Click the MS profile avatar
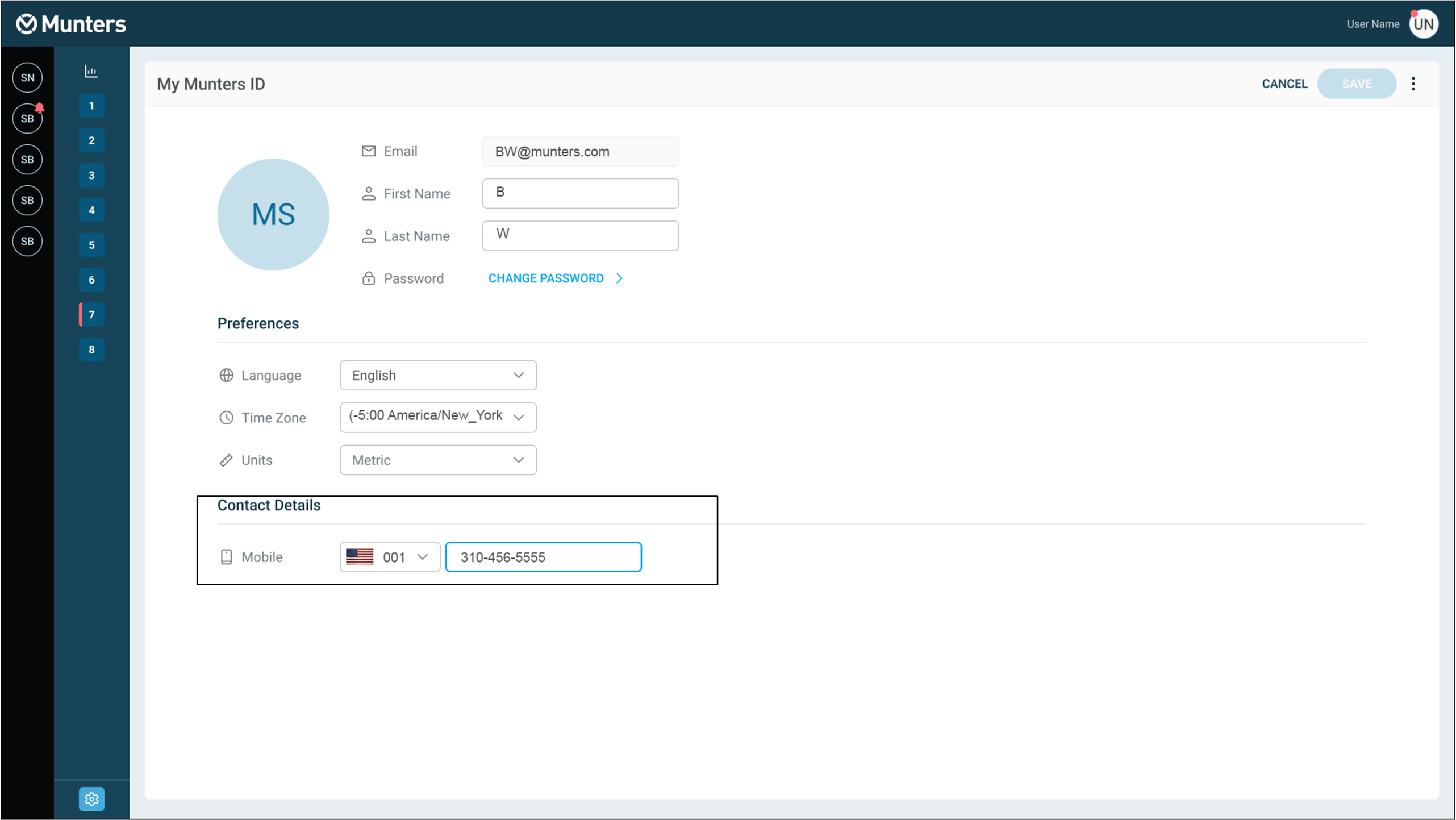The image size is (1456, 820). 273,214
